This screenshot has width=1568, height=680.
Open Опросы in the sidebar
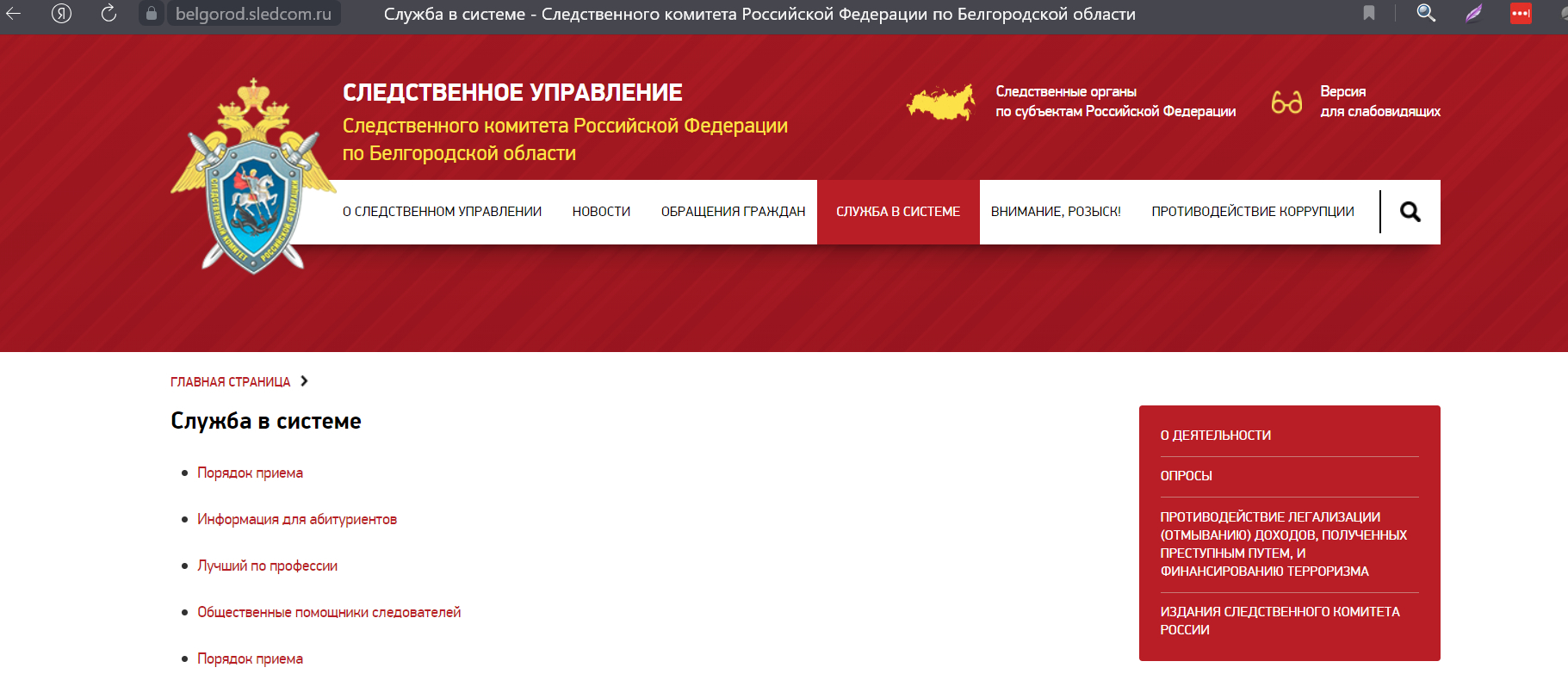(x=1186, y=476)
